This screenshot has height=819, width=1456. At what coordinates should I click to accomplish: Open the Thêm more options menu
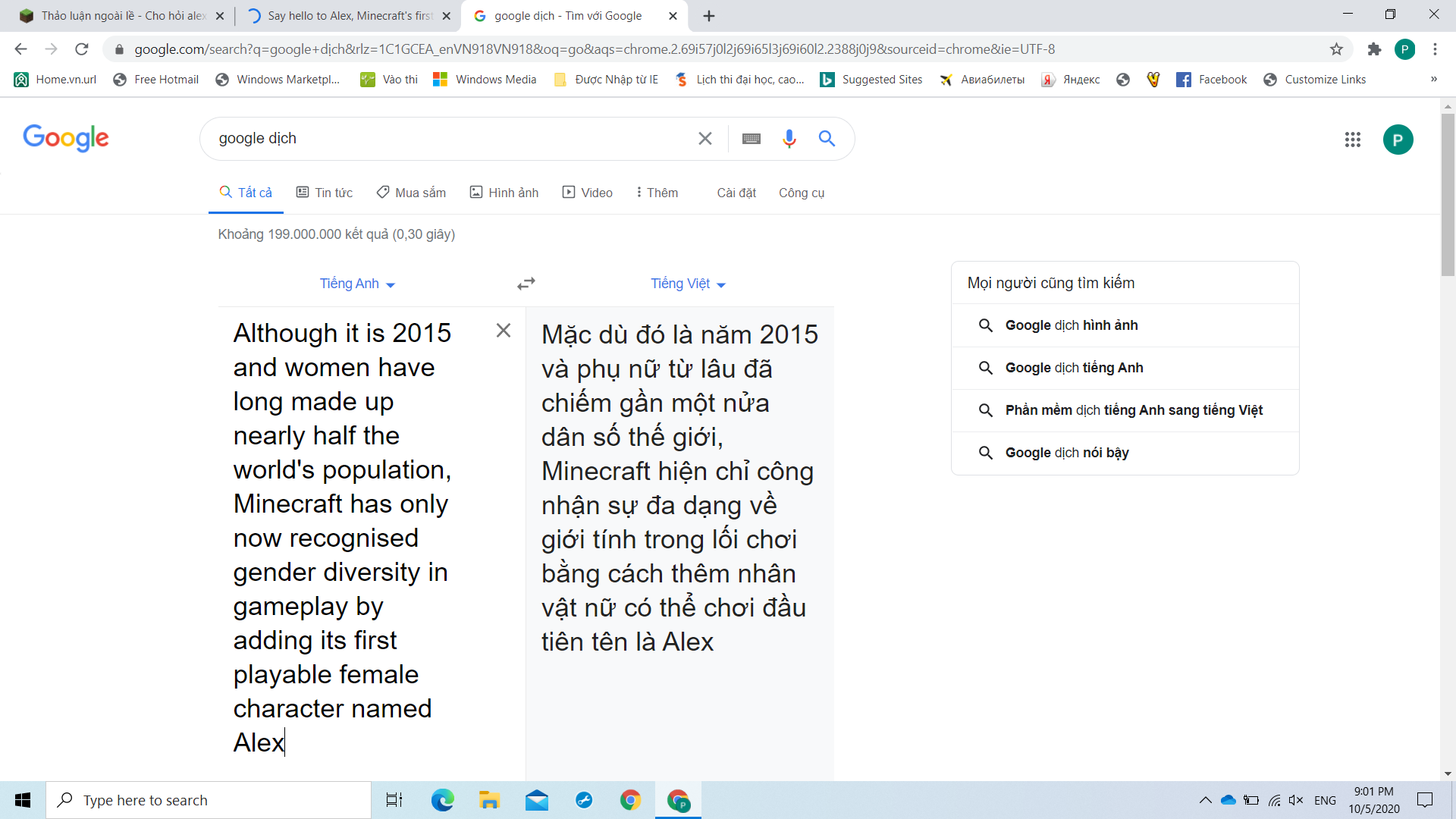(x=657, y=193)
